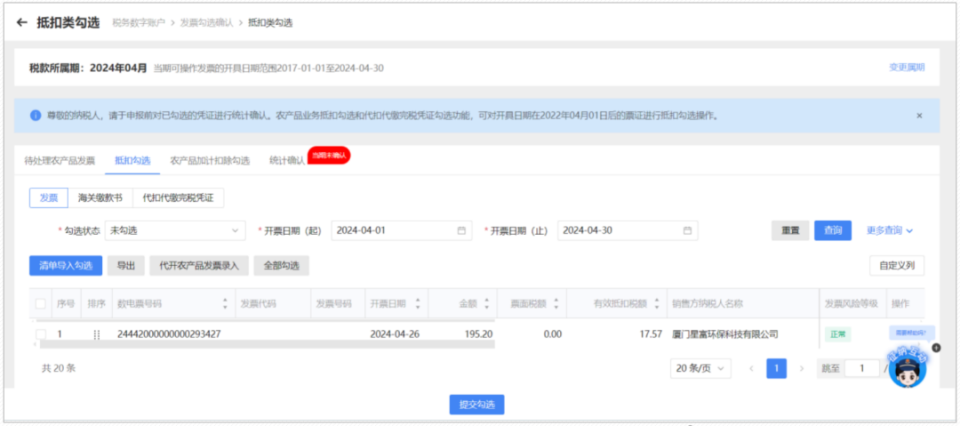960x426 pixels.
Task: Click the 变更属期 link
Action: [907, 67]
